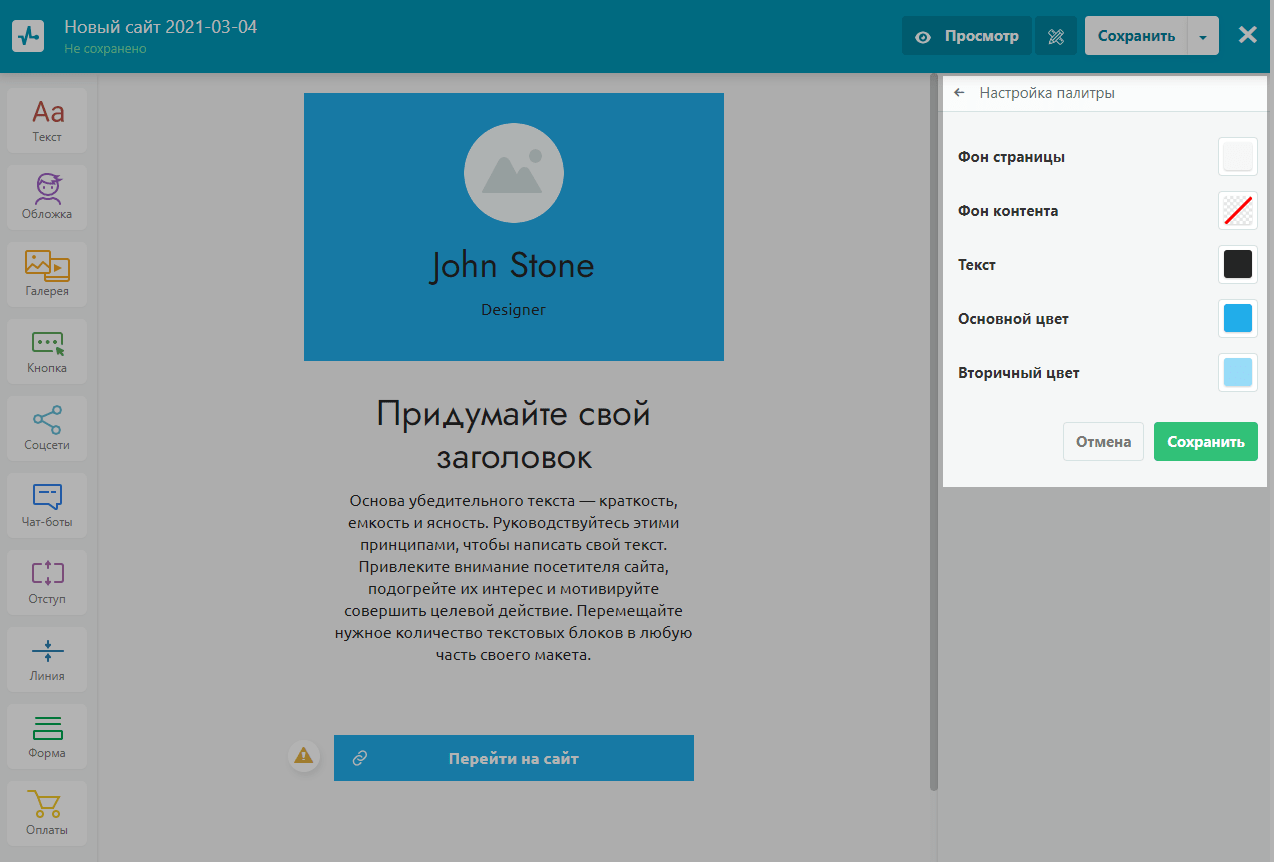Choose the Галерея block icon

click(47, 274)
